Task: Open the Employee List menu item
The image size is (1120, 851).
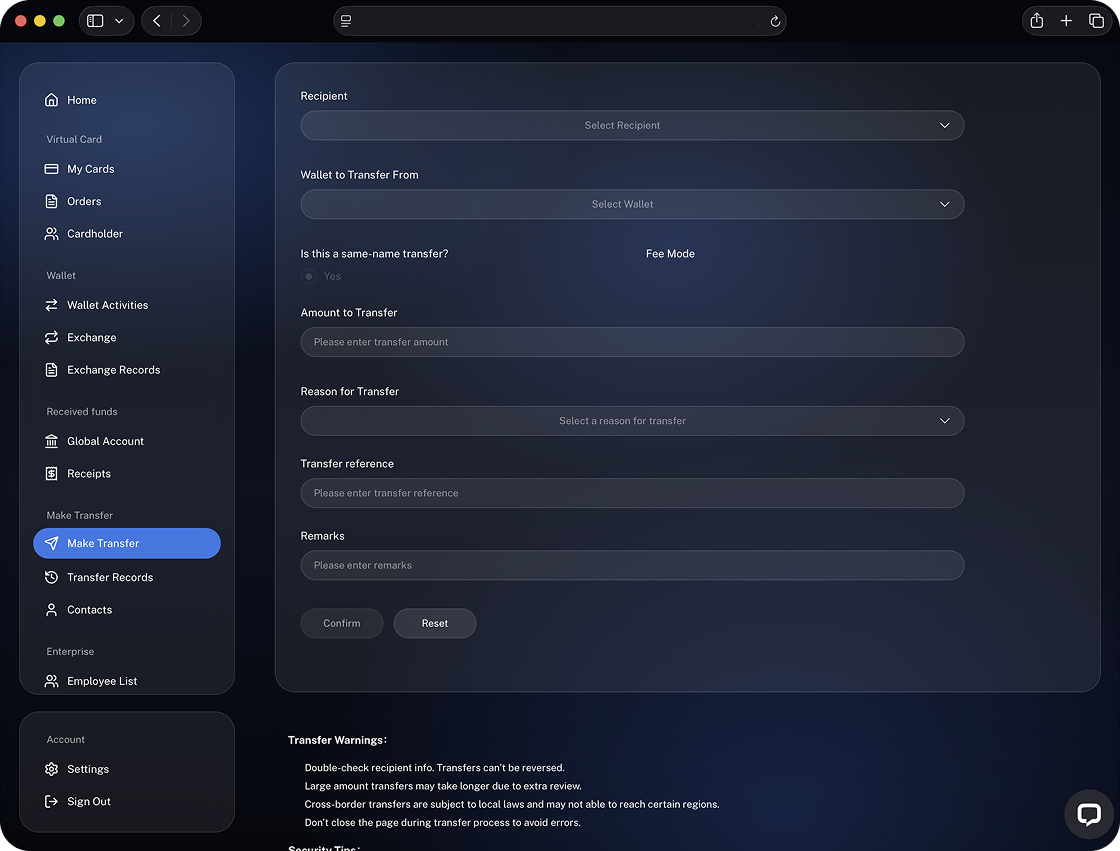Action: (x=102, y=681)
